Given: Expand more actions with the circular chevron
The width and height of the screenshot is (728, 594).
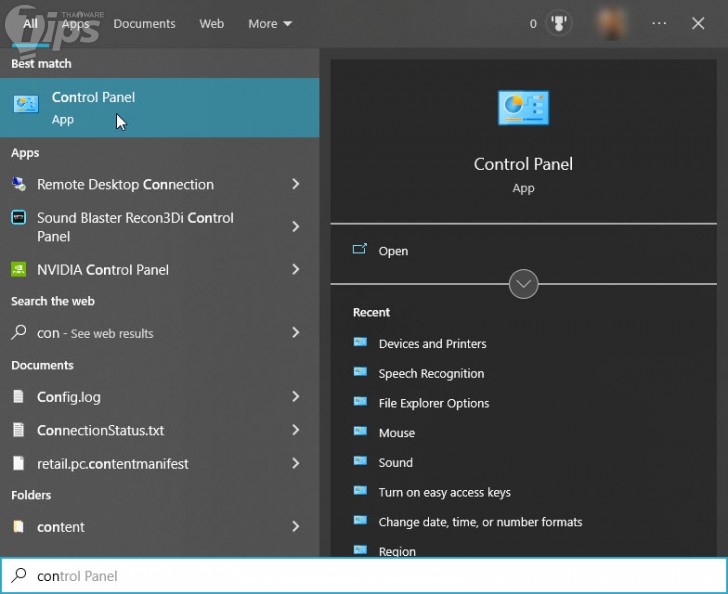Looking at the screenshot, I should [523, 284].
